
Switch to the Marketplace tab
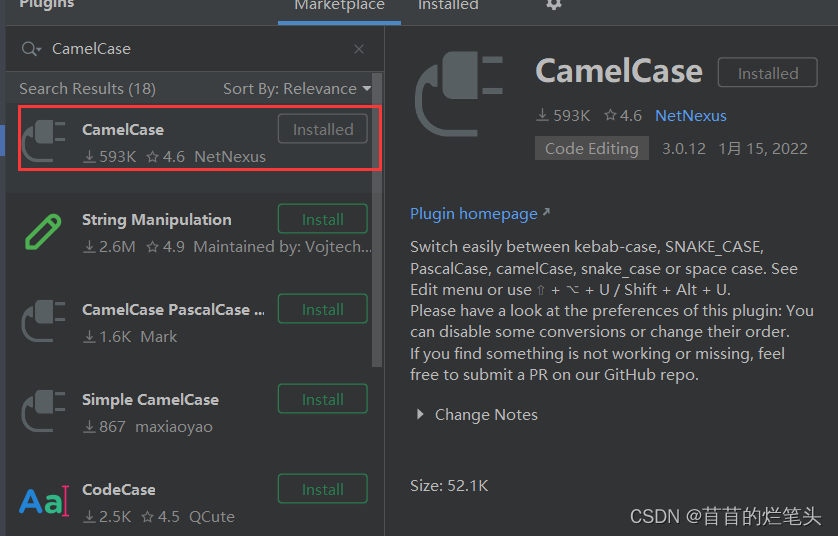click(x=339, y=6)
